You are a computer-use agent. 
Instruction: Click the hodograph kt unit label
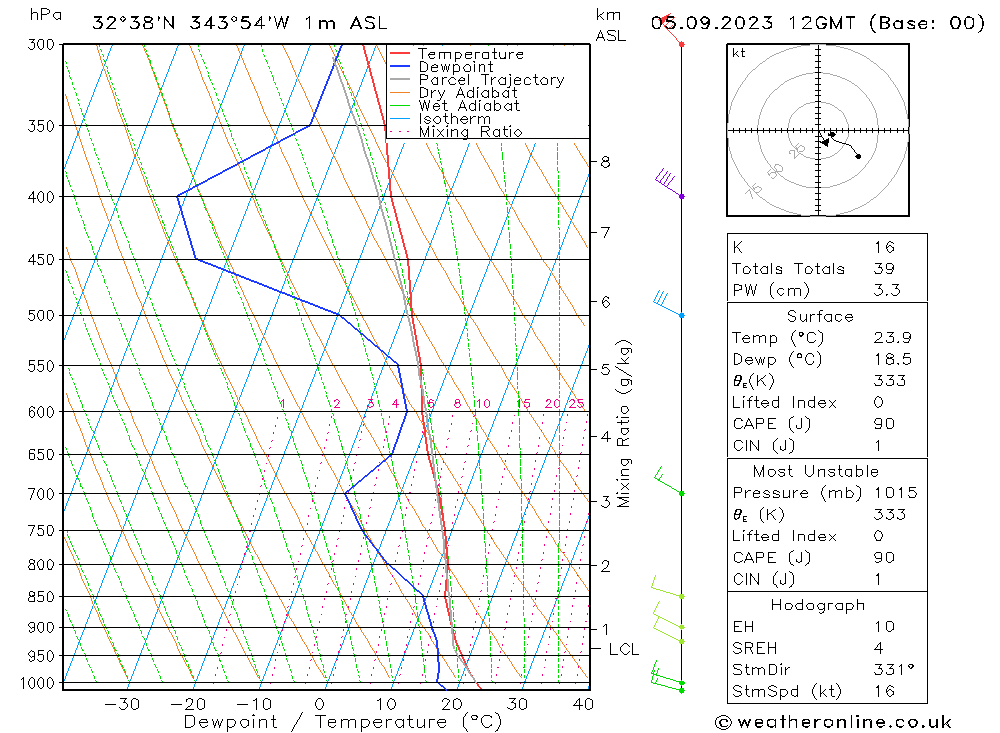click(739, 53)
